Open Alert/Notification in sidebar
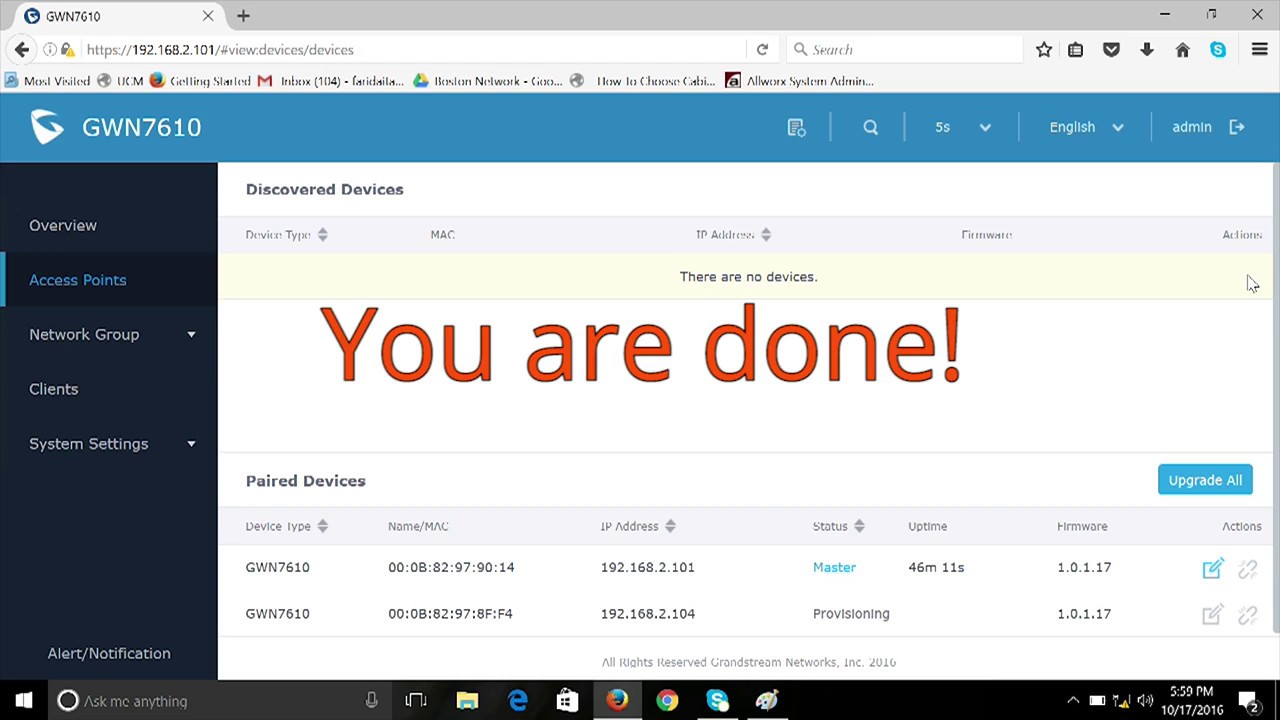This screenshot has height=720, width=1280. point(109,654)
